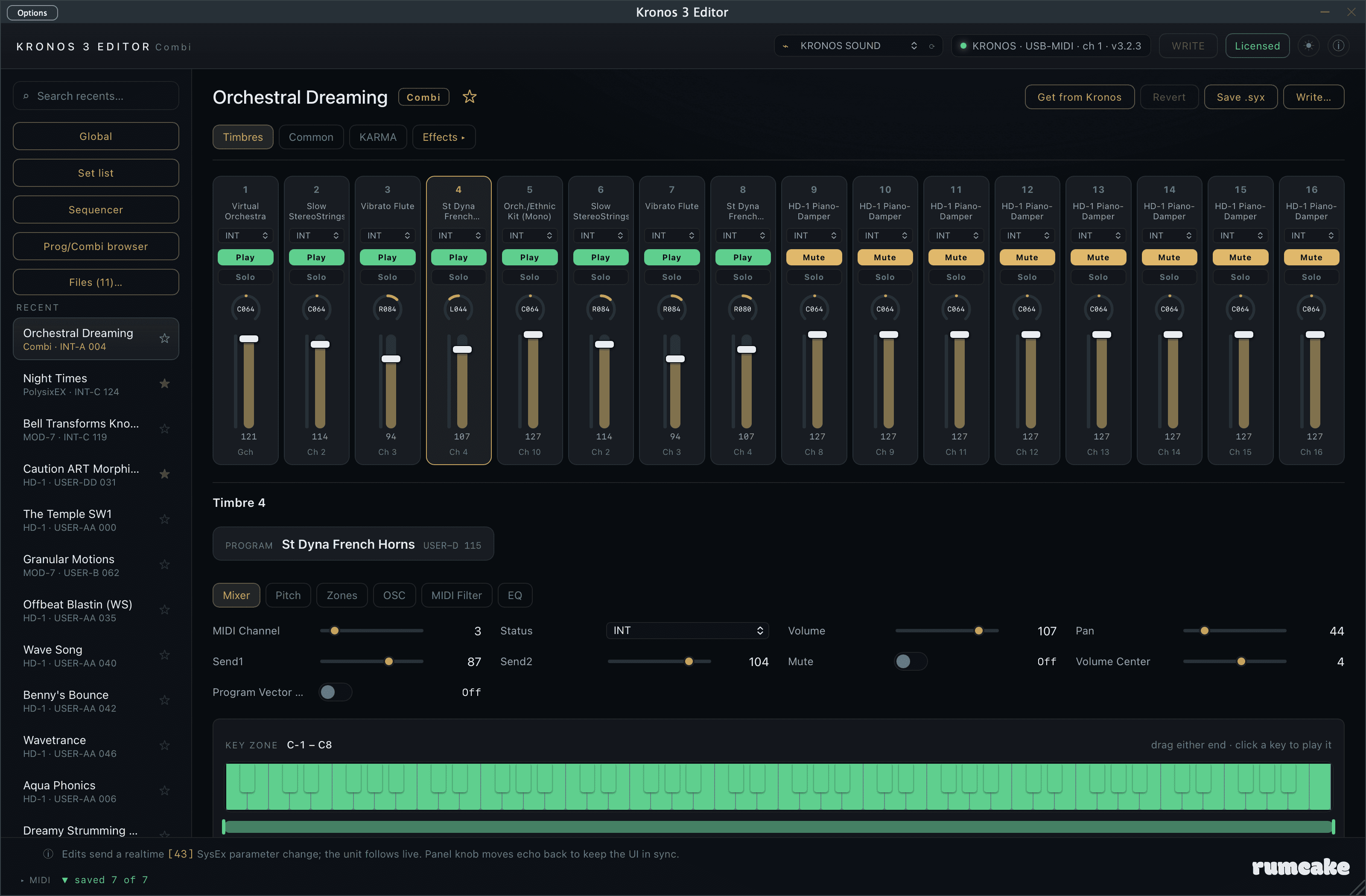Unmute timbre 9 HD-1 Piano-Damper
1366x896 pixels.
(814, 258)
